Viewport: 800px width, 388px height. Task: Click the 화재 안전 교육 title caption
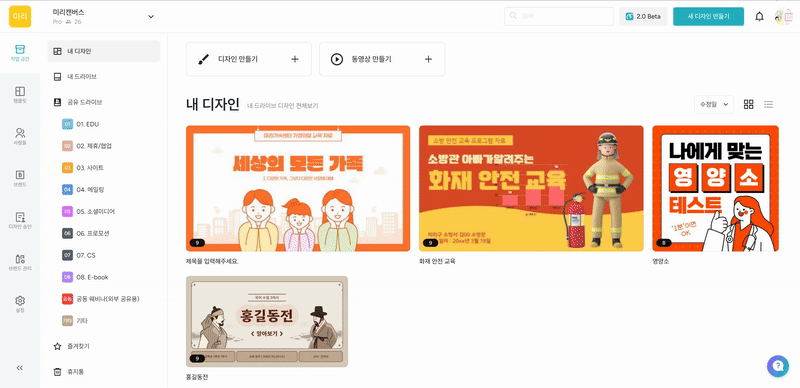(x=437, y=261)
